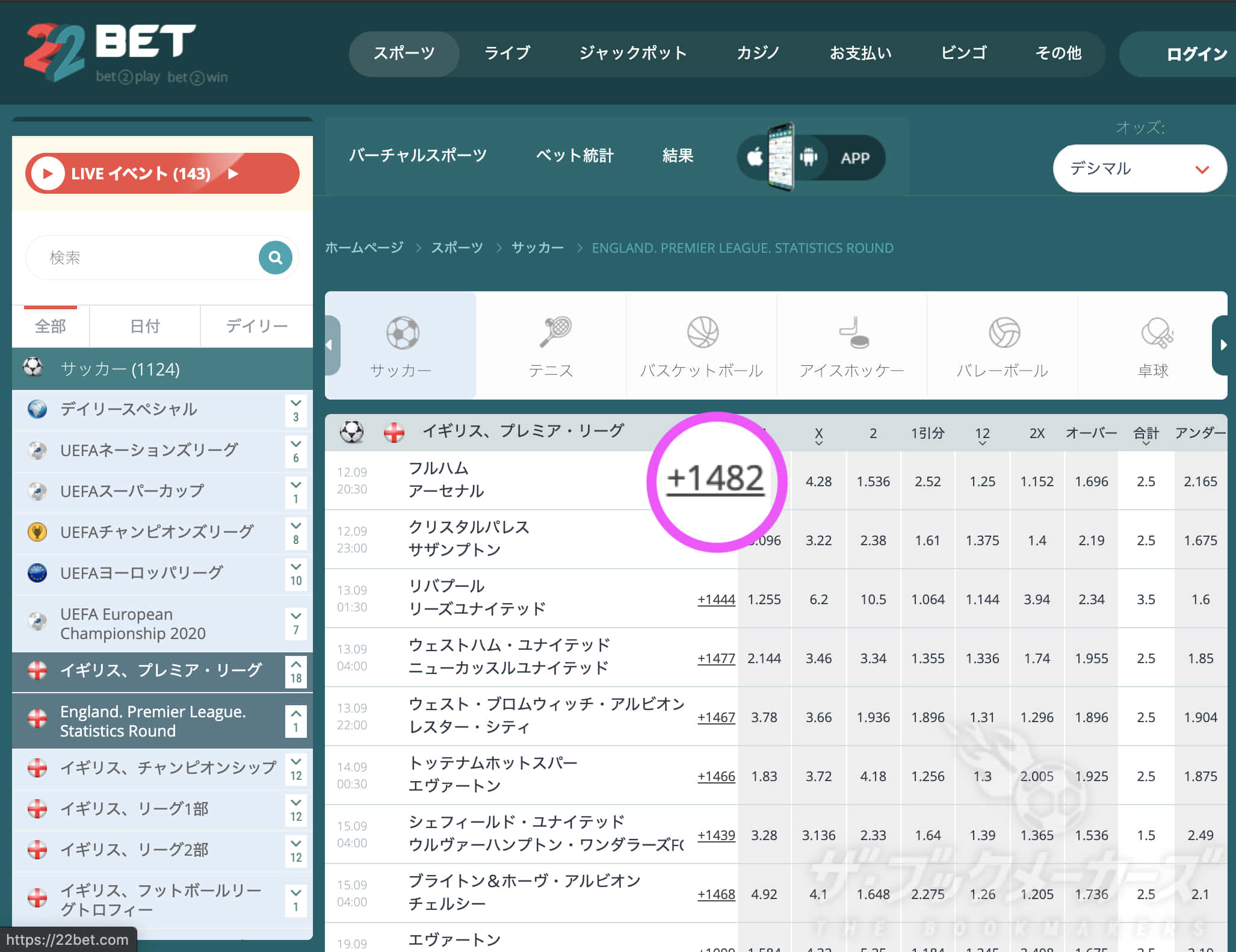Screen dimensions: 1236x952
Task: Expand UEFAチャンピオンズリーグ in the sidebar
Action: tap(295, 533)
